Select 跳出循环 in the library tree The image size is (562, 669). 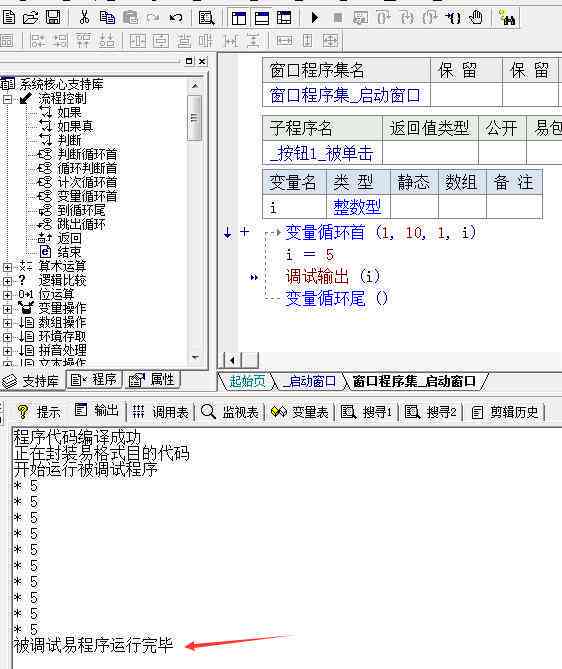pos(81,224)
